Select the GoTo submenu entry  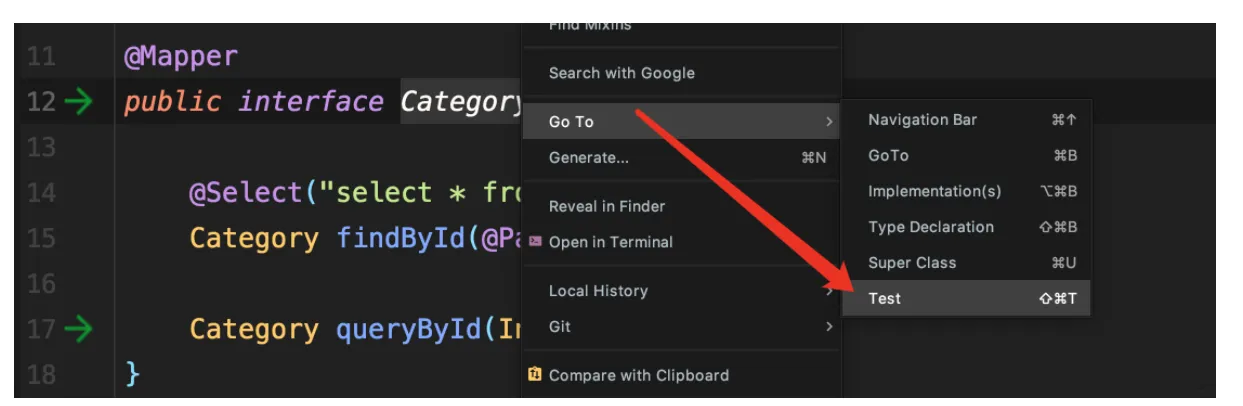(888, 156)
